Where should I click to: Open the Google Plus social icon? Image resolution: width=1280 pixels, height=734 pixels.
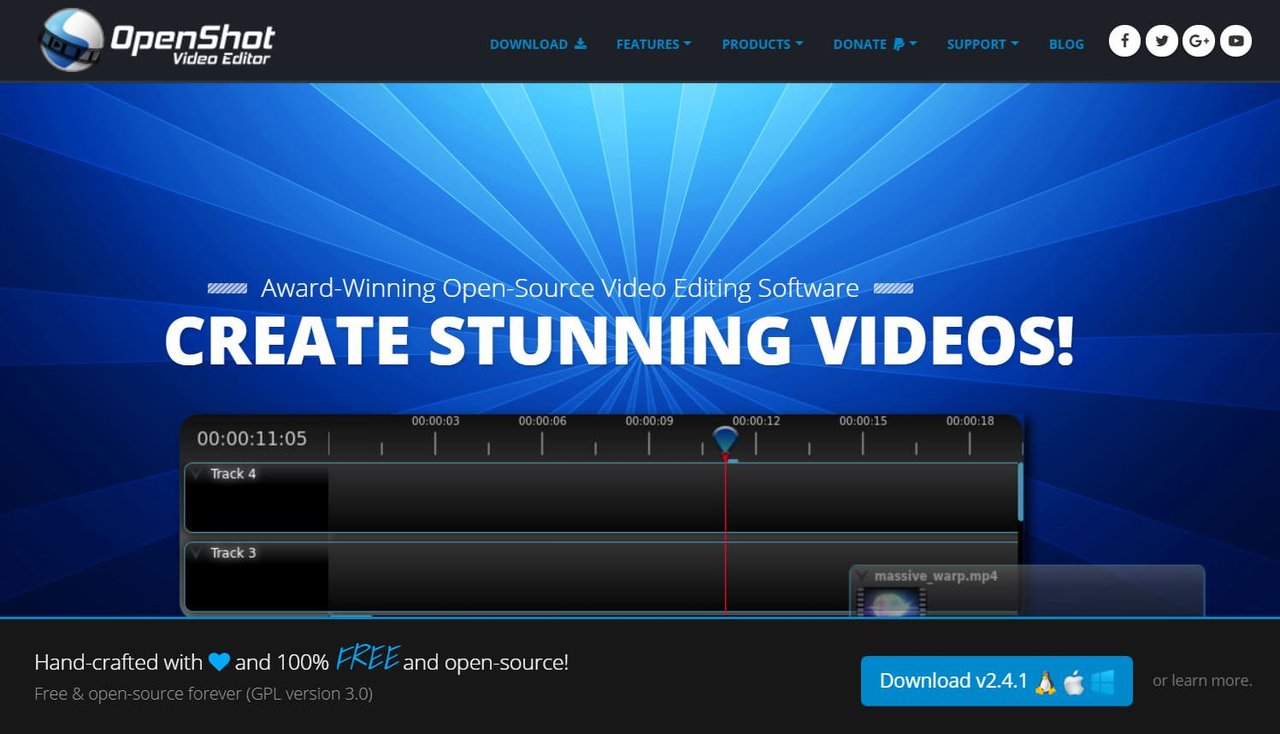tap(1199, 41)
